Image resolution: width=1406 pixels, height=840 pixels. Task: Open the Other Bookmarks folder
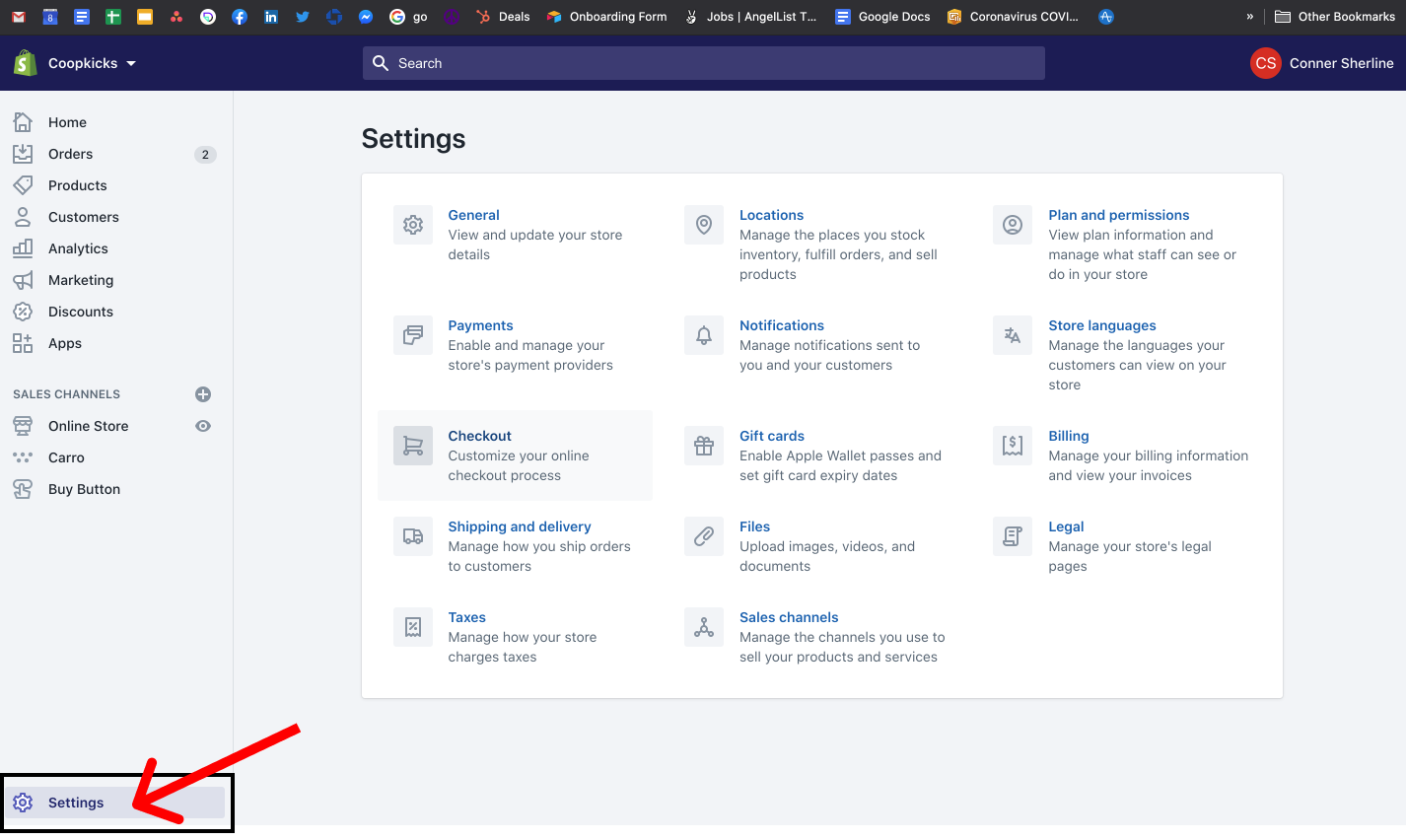click(1335, 17)
